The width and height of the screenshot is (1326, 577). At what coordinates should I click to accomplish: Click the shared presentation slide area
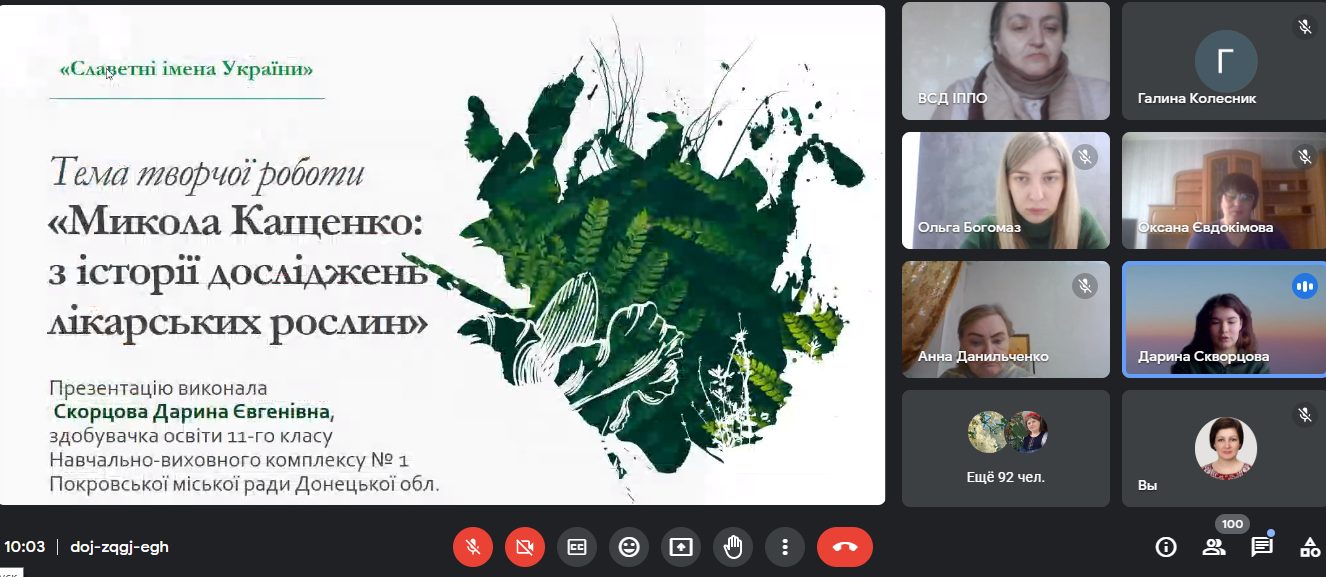[x=442, y=255]
